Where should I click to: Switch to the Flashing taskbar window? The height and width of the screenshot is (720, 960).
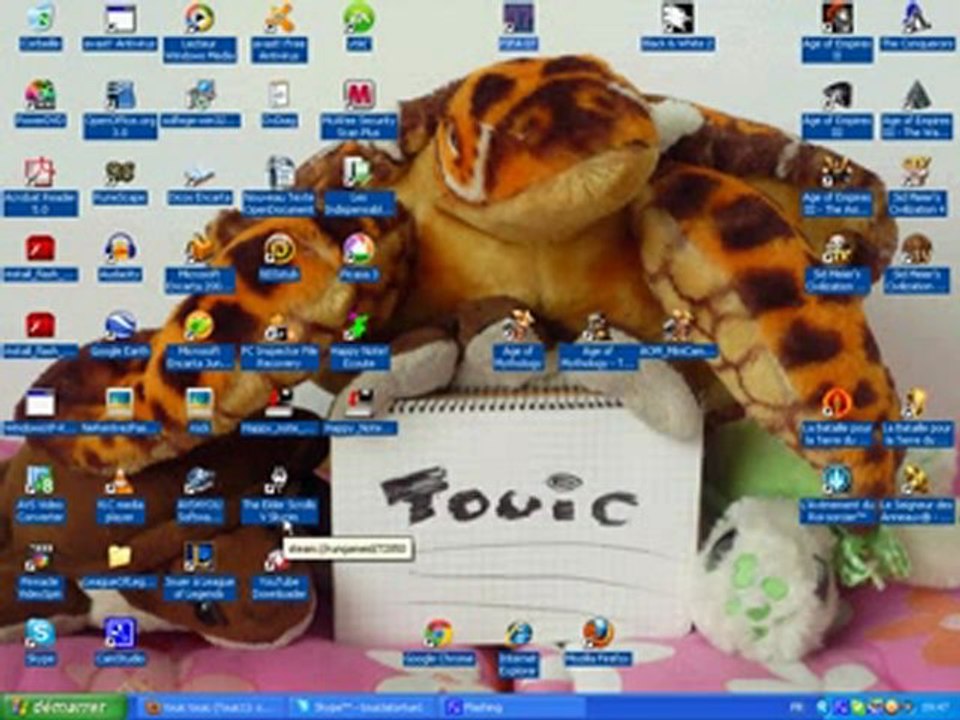pos(513,708)
